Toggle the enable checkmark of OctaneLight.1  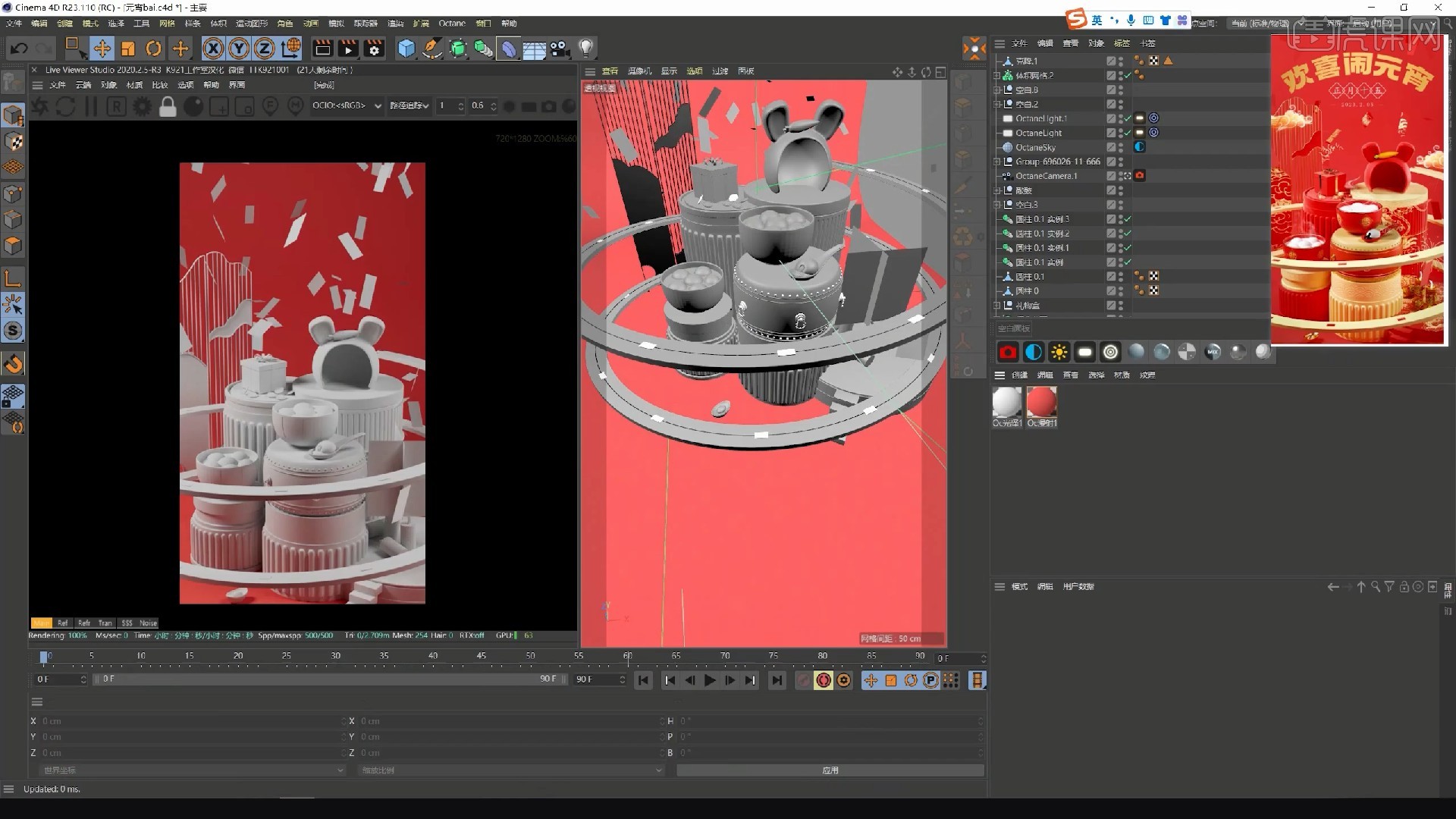[x=1128, y=118]
